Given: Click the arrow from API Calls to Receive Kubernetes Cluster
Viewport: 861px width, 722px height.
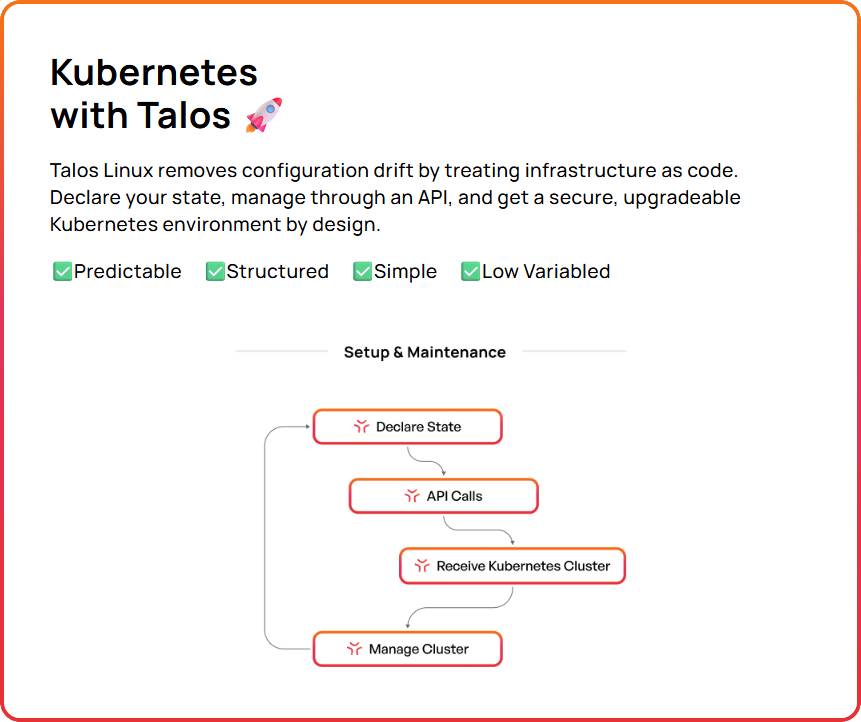Looking at the screenshot, I should pyautogui.click(x=480, y=529).
